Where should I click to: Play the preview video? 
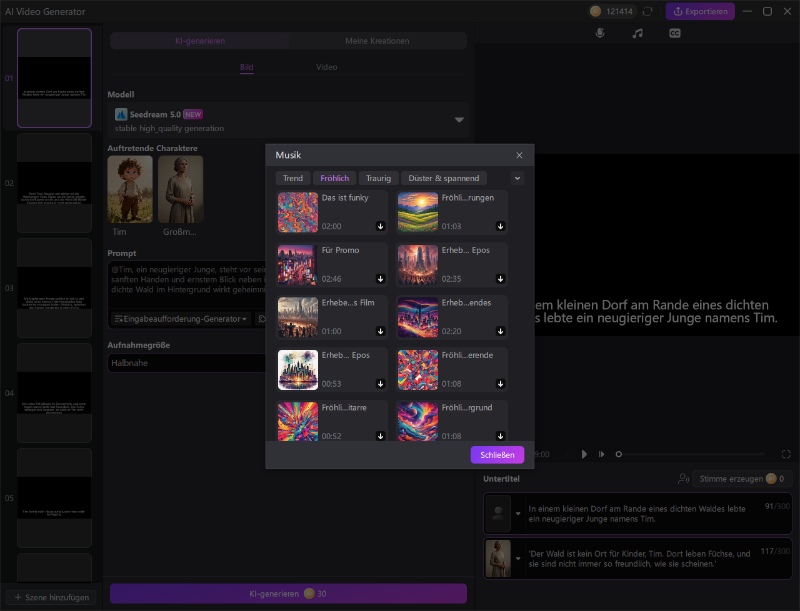(x=584, y=454)
